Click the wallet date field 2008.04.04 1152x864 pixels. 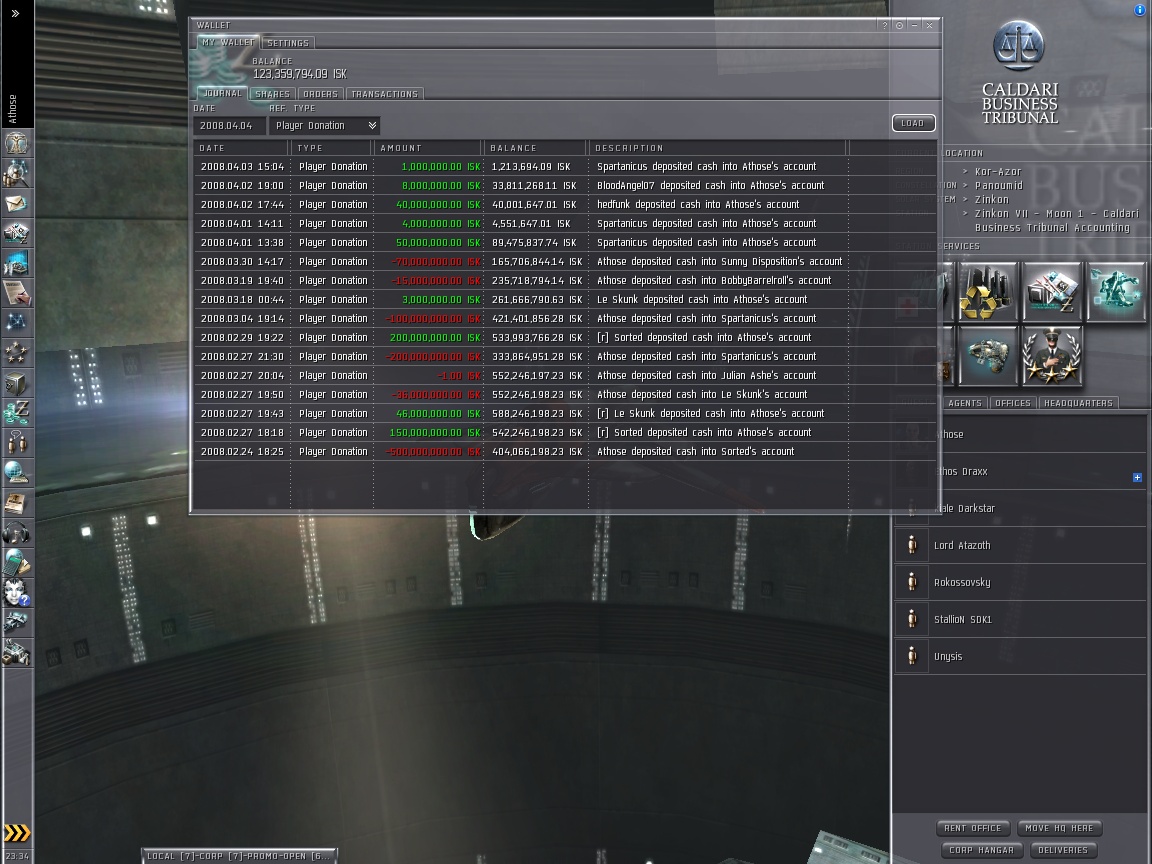pos(228,126)
